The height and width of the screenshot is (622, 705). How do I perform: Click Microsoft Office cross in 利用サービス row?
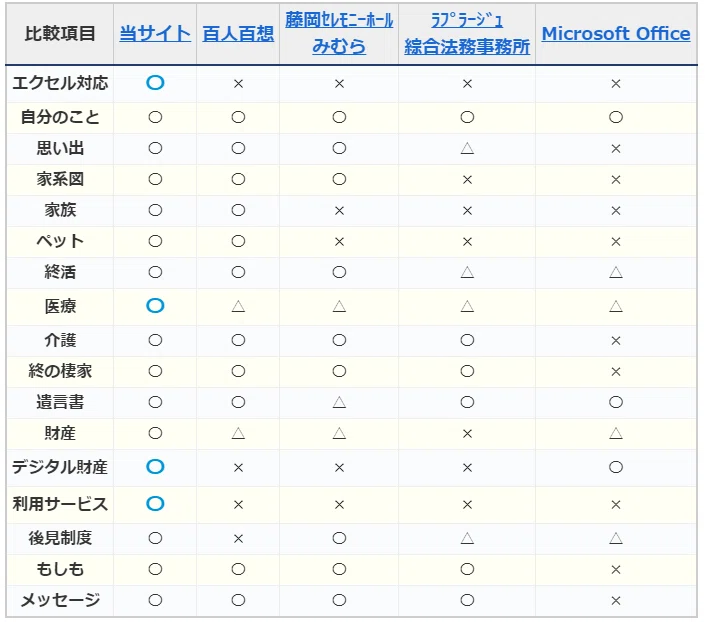coord(616,505)
